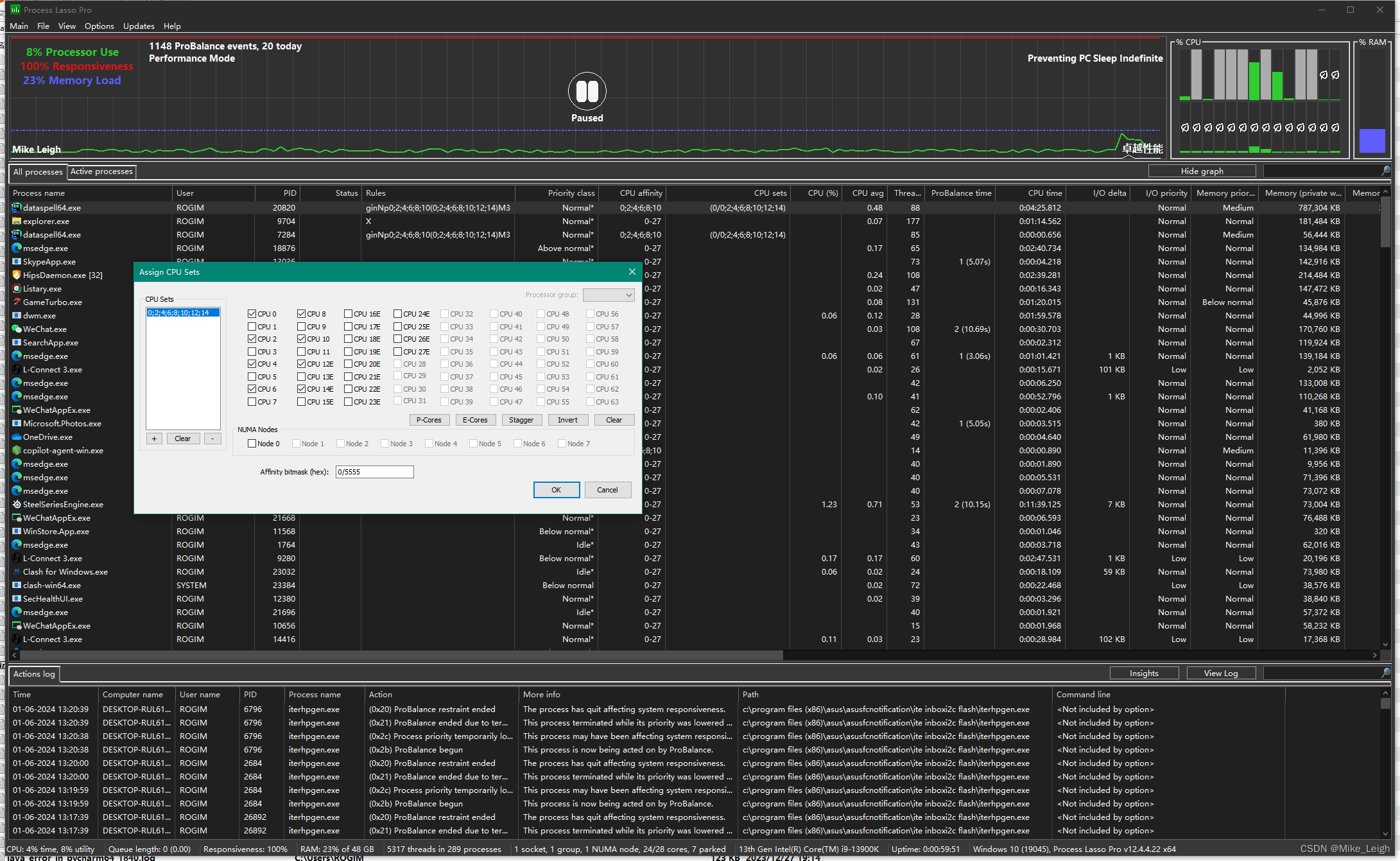Viewport: 1400px width, 861px height.
Task: Click the Affinity bitmask hex input field
Action: [x=374, y=472]
